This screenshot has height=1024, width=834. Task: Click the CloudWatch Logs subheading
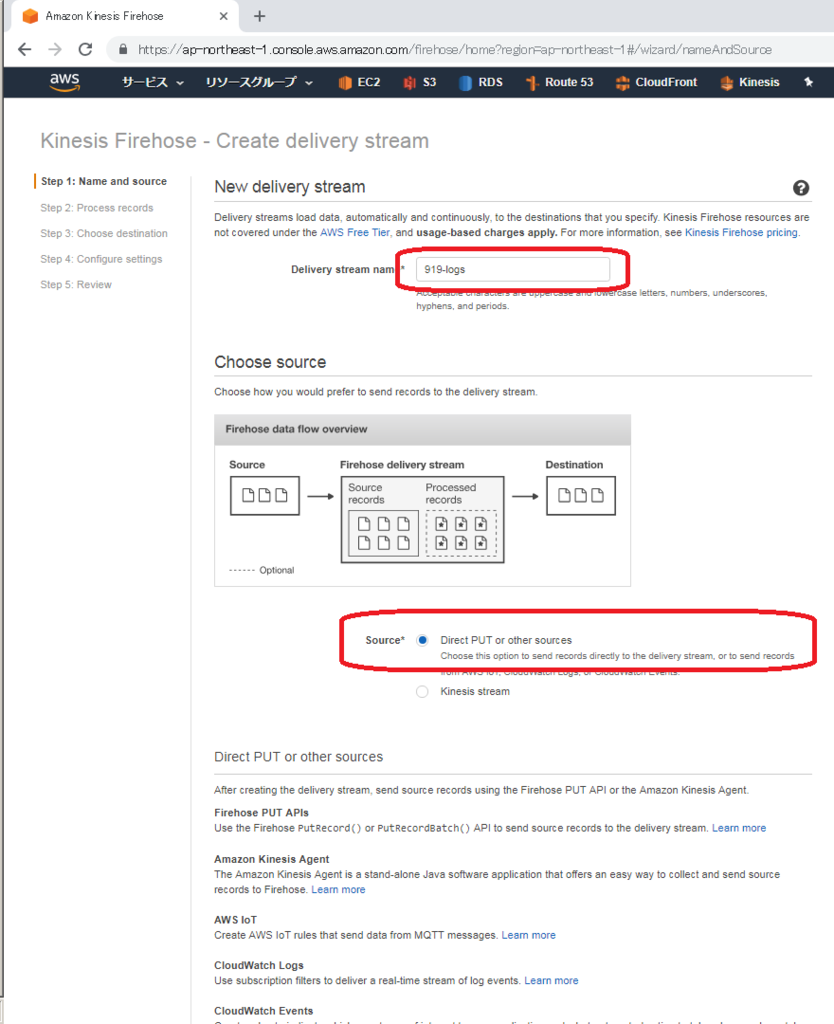coord(259,966)
